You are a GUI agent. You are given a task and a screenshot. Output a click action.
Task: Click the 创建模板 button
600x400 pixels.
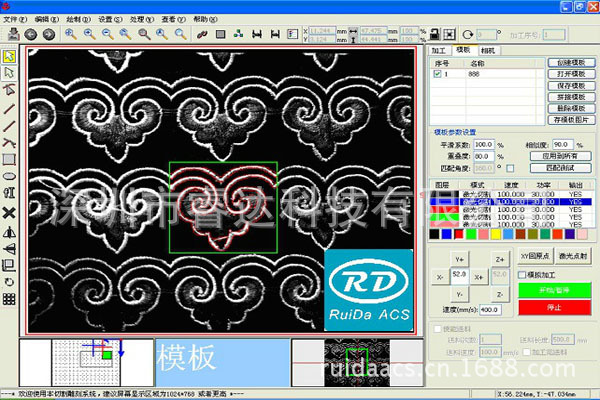point(569,62)
